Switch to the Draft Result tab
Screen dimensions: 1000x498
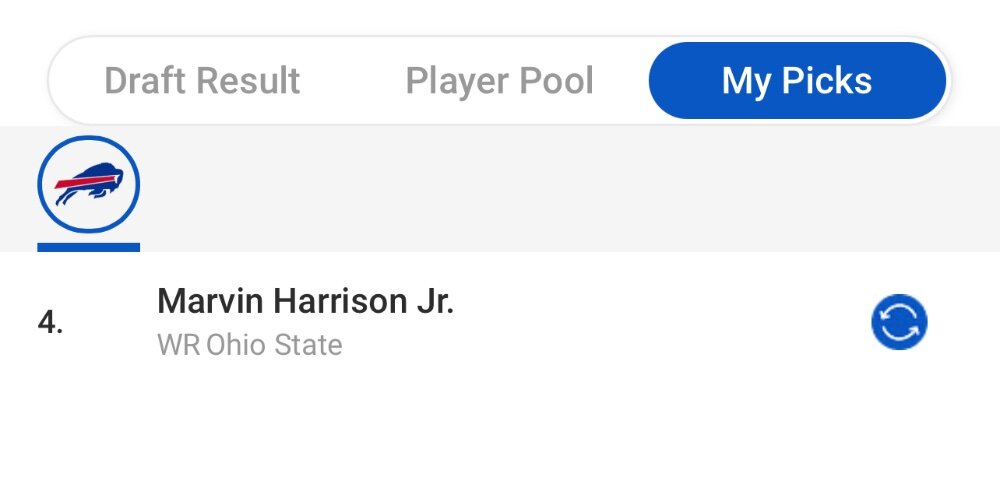(x=202, y=81)
